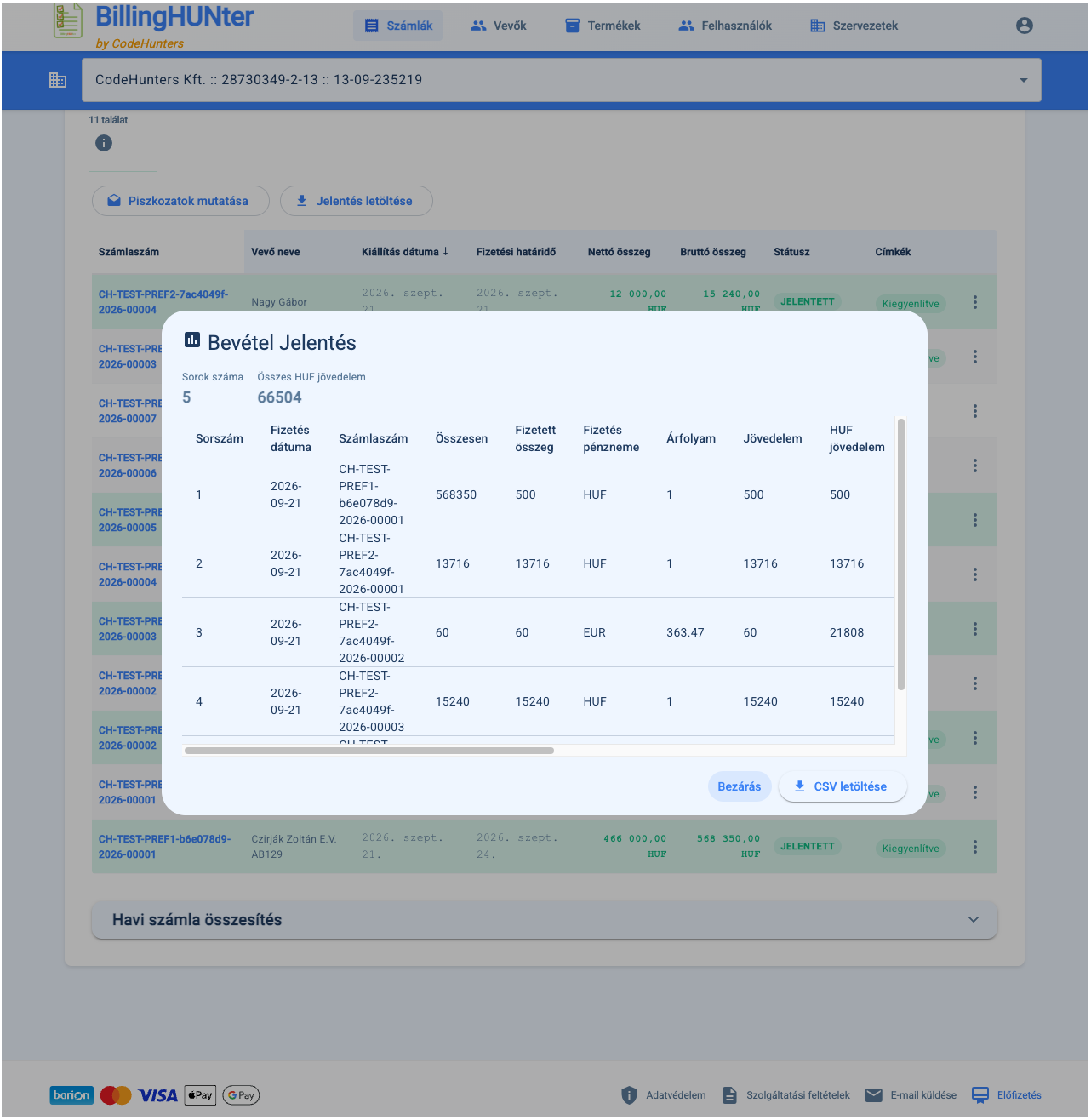Image resolution: width=1091 pixels, height=1120 pixels.
Task: Click the Bevétel Jelentés chart icon
Action: (x=192, y=340)
